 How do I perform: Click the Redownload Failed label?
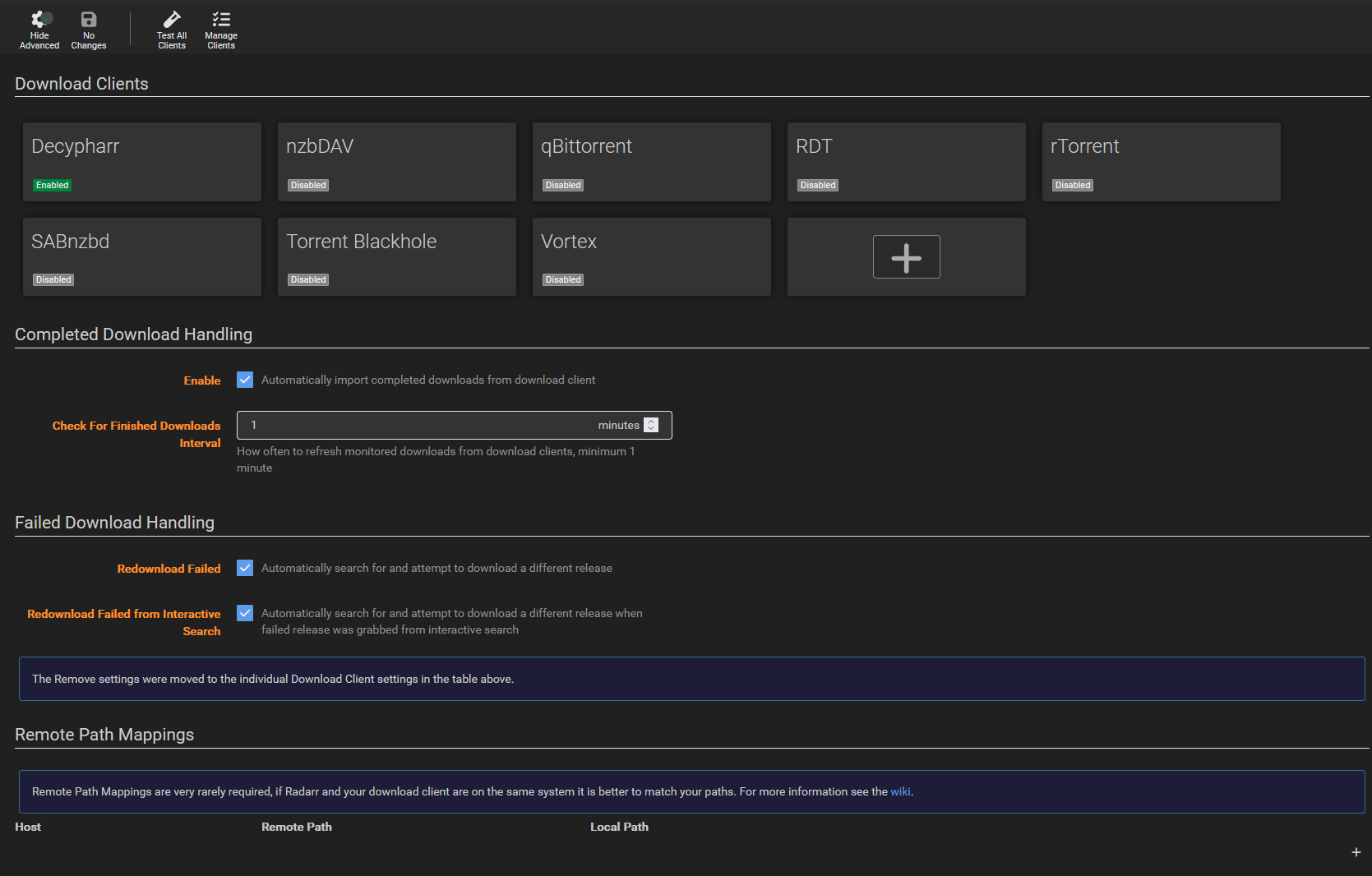[169, 569]
